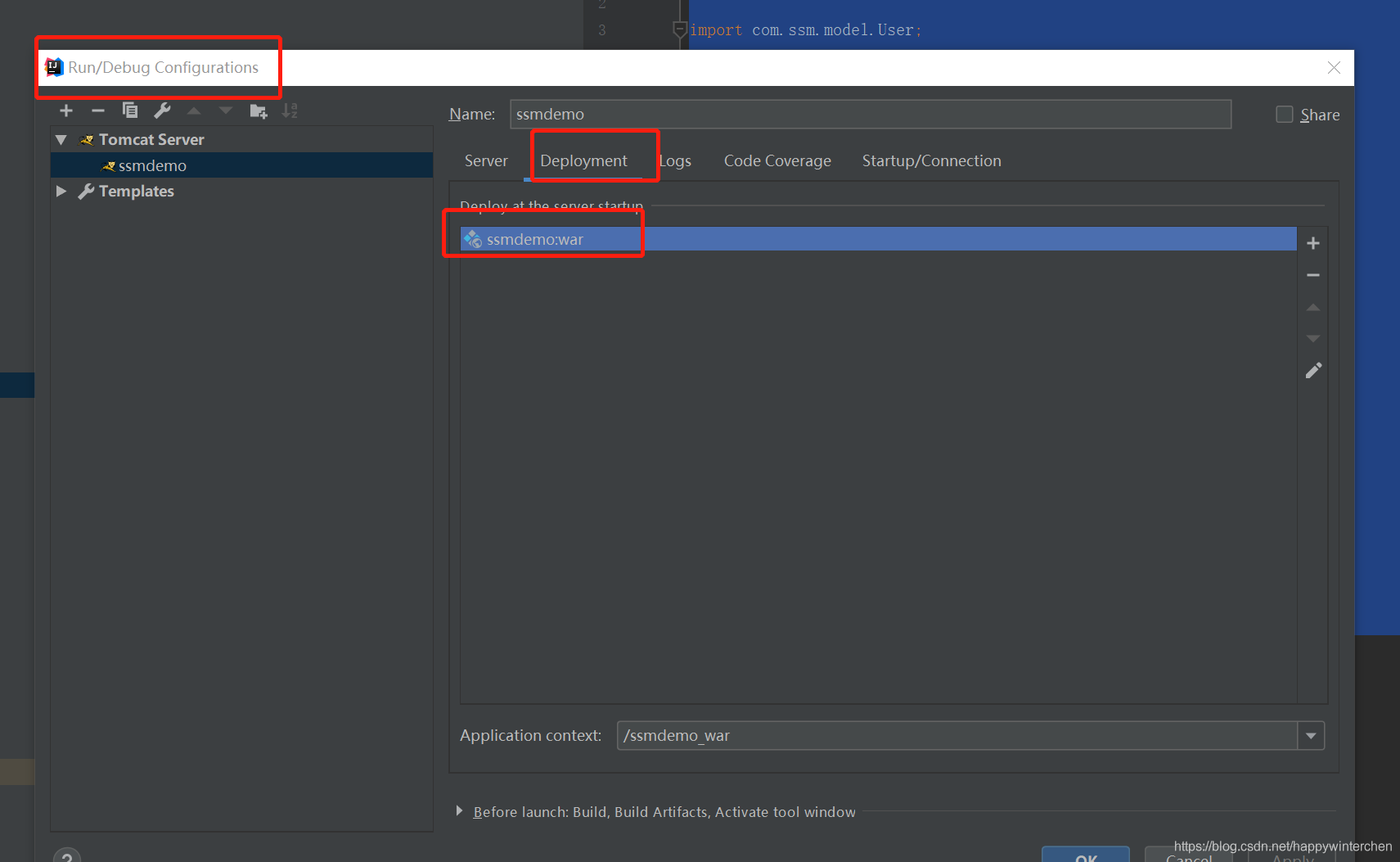
Task: Expand the Before launch section
Action: pos(459,811)
